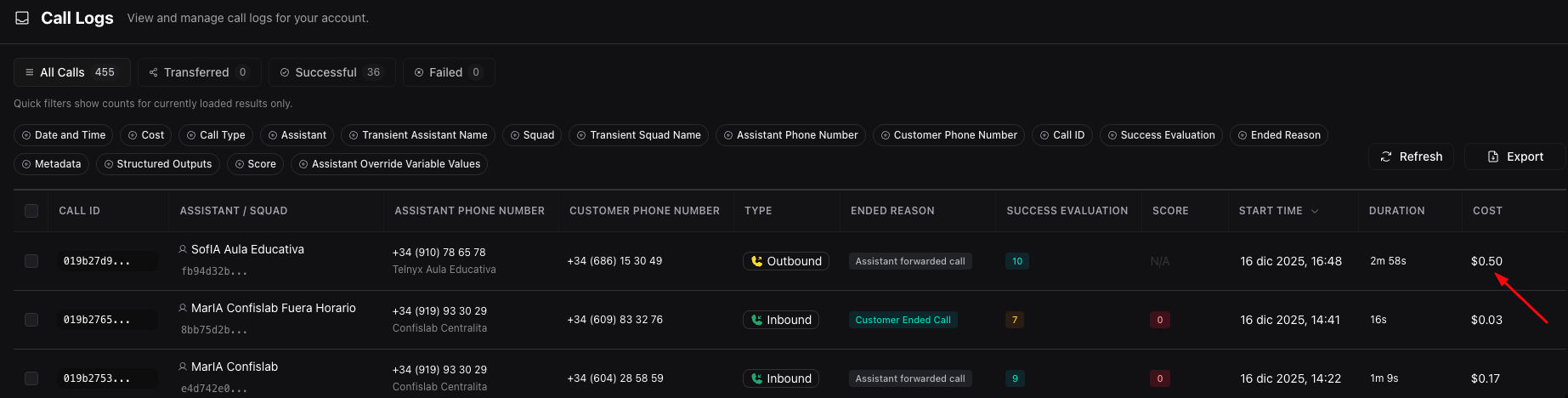Viewport: 1568px width, 398px height.
Task: Toggle the select-all checkbox in table header
Action: [31, 211]
